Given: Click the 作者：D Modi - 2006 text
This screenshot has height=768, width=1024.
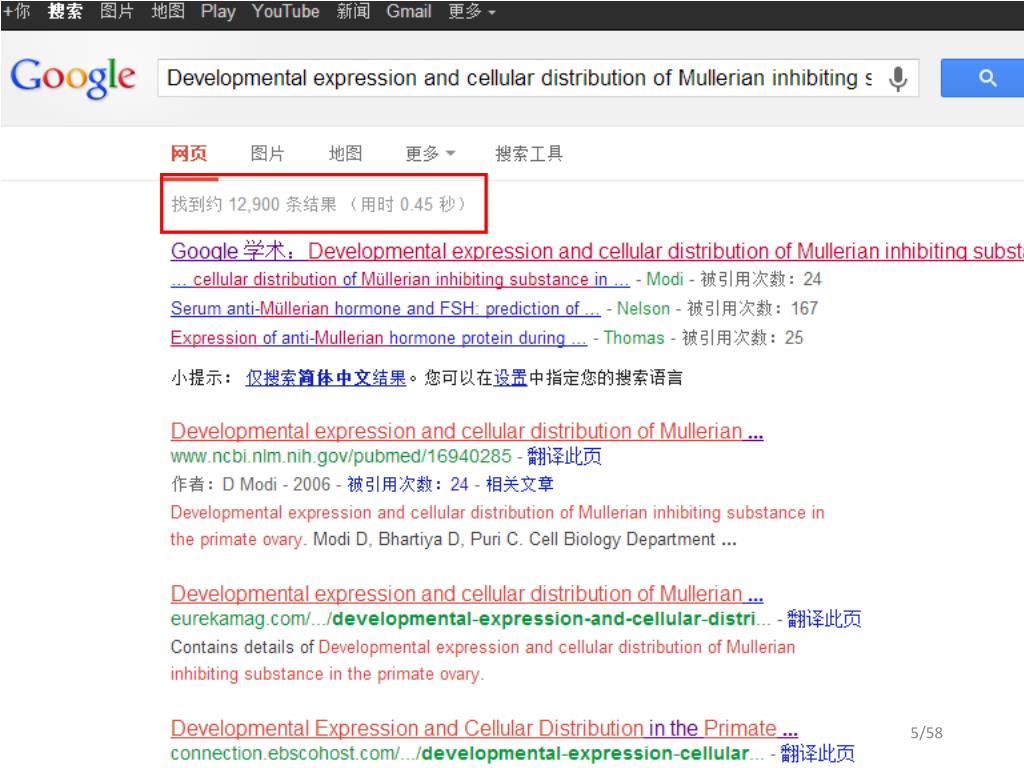Looking at the screenshot, I should point(251,484).
